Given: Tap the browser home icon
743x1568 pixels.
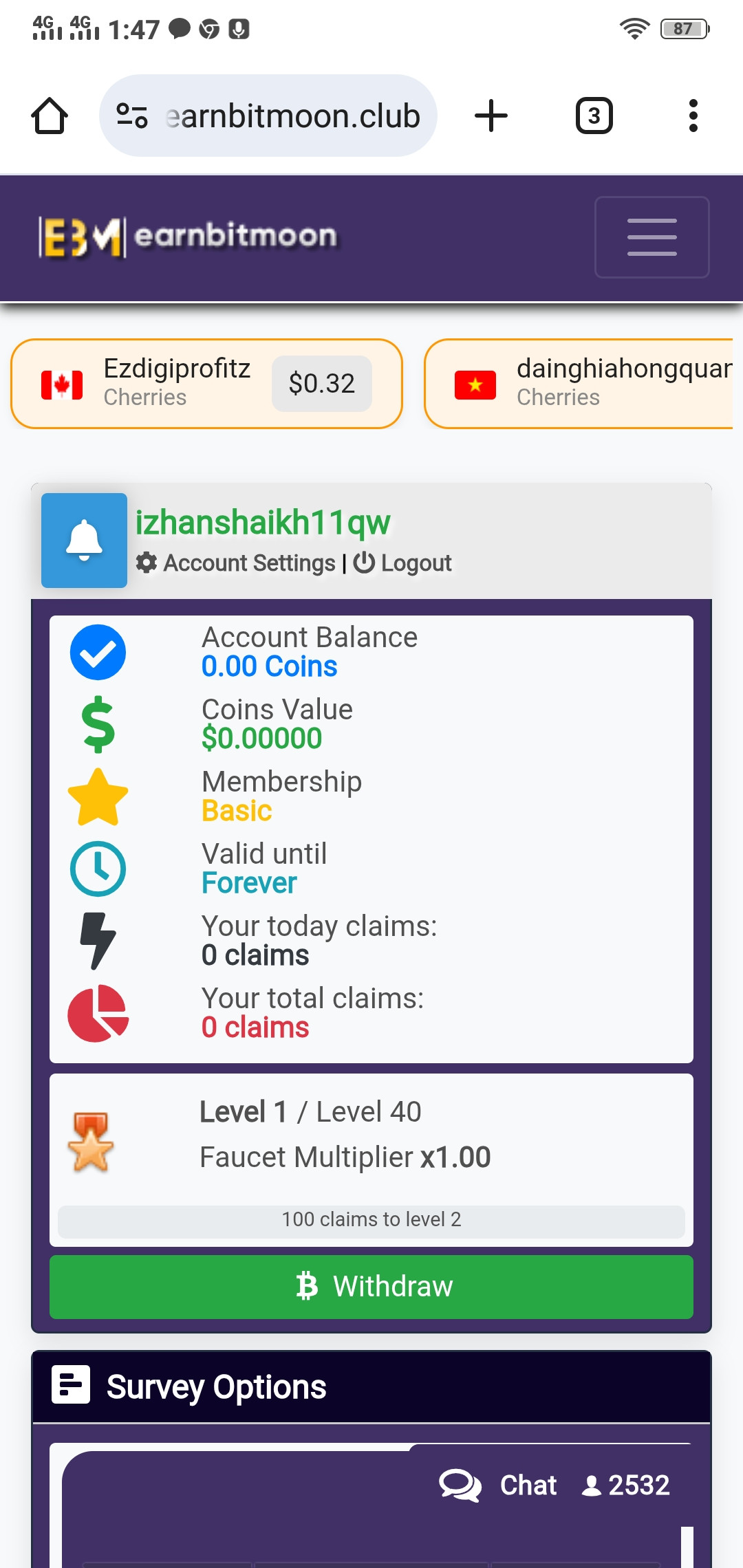Looking at the screenshot, I should coord(50,116).
